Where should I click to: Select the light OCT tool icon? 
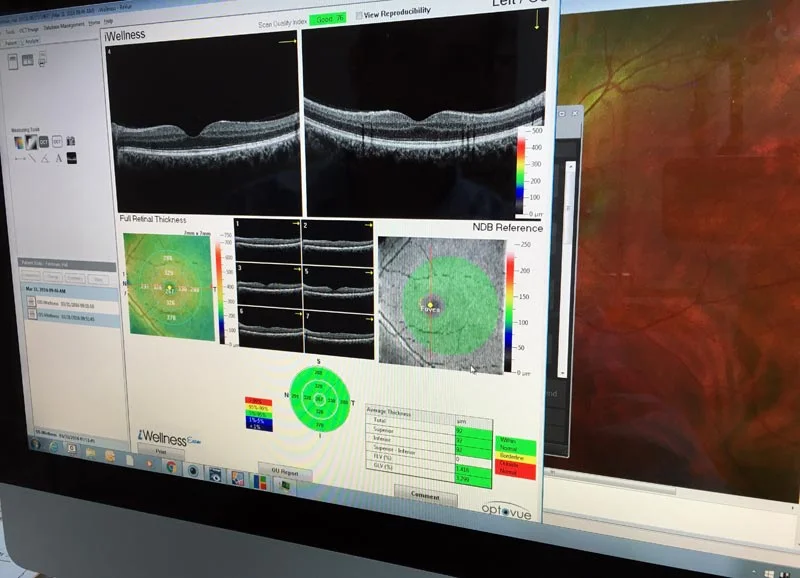tap(57, 141)
